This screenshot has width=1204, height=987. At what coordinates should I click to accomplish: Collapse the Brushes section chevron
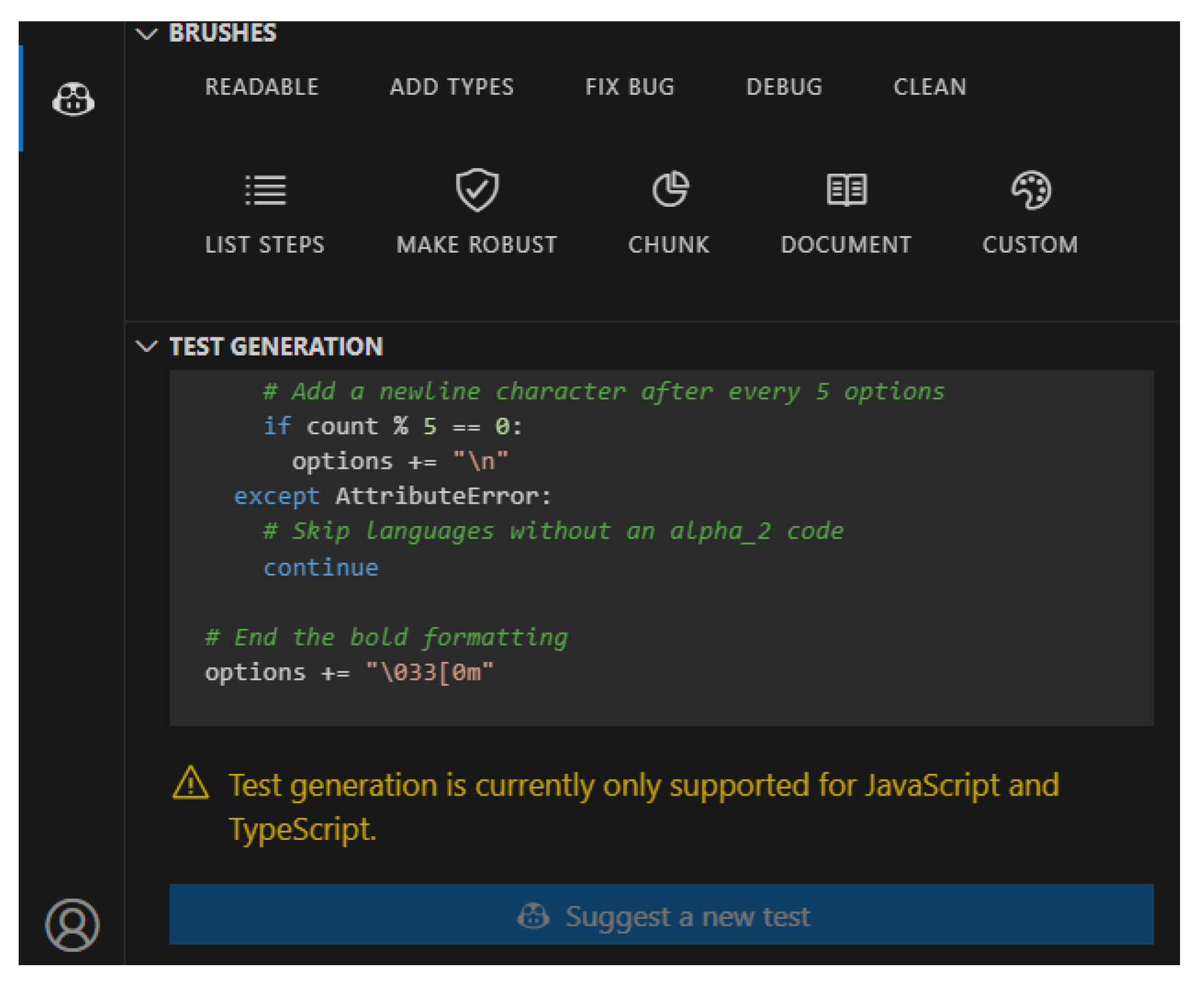[x=147, y=34]
